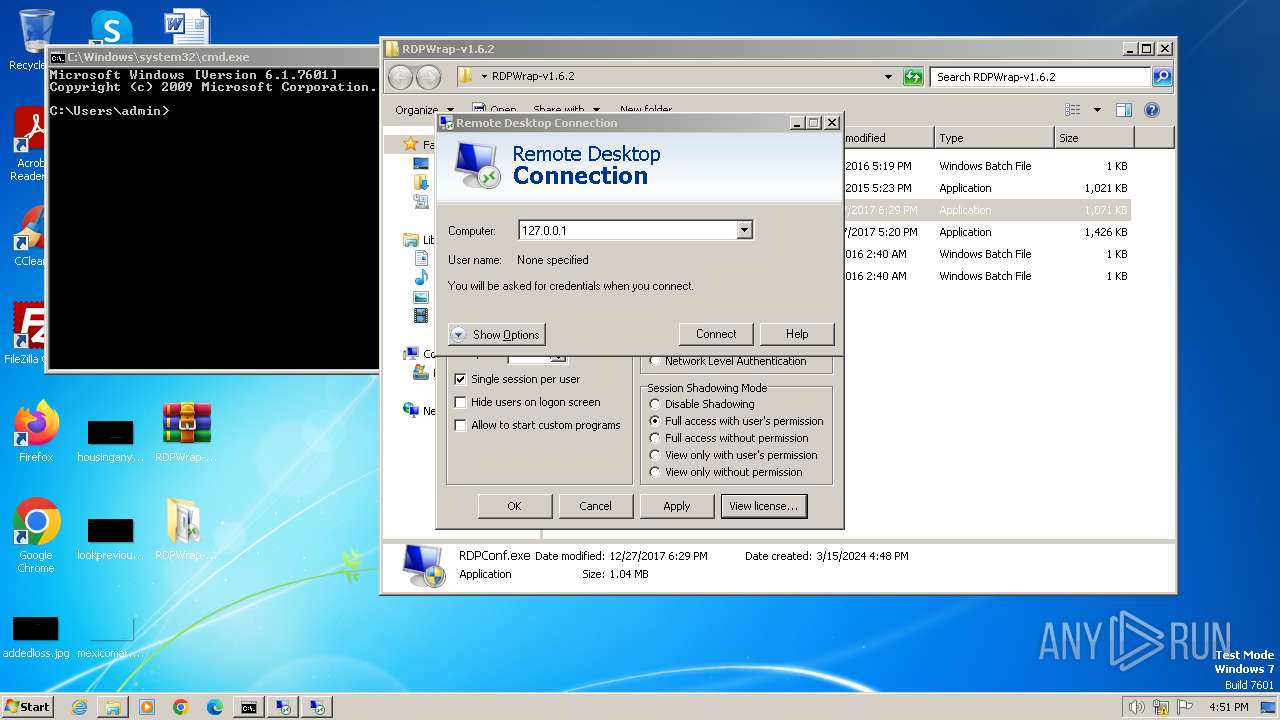Select the mexicomar file on desktop
The width and height of the screenshot is (1280, 720).
pyautogui.click(x=110, y=637)
